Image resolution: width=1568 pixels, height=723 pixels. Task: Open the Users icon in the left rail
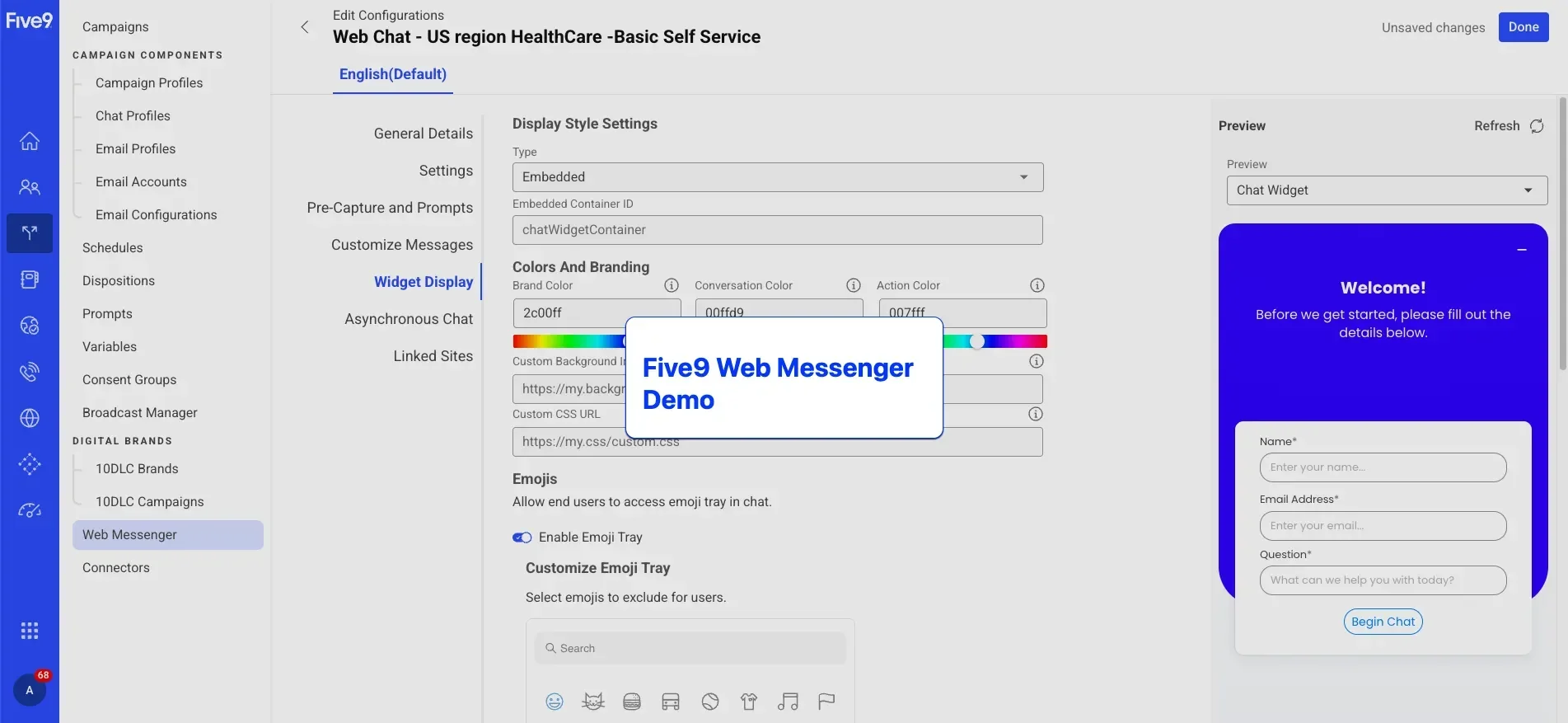tap(30, 187)
